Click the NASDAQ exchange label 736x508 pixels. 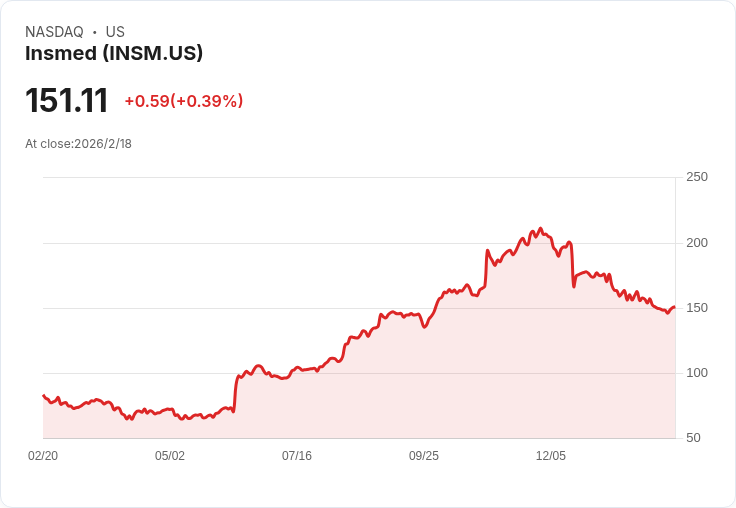click(54, 32)
